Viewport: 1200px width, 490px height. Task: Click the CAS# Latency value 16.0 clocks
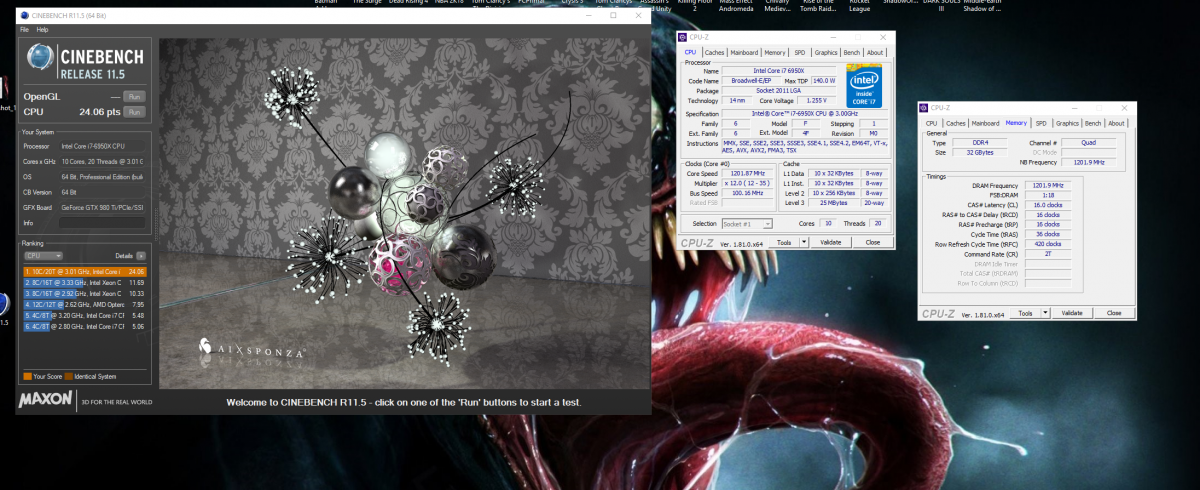(1047, 204)
